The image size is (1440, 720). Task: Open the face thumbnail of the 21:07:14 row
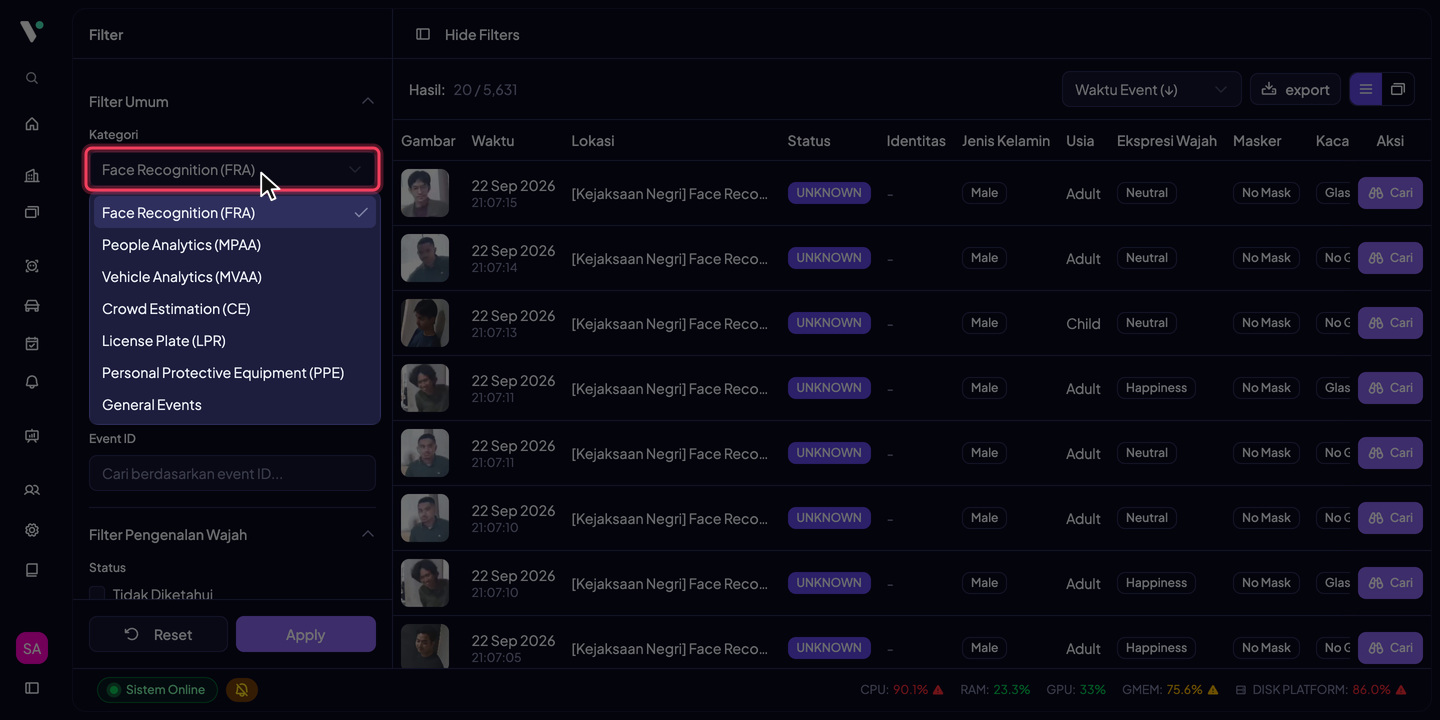[x=425, y=258]
